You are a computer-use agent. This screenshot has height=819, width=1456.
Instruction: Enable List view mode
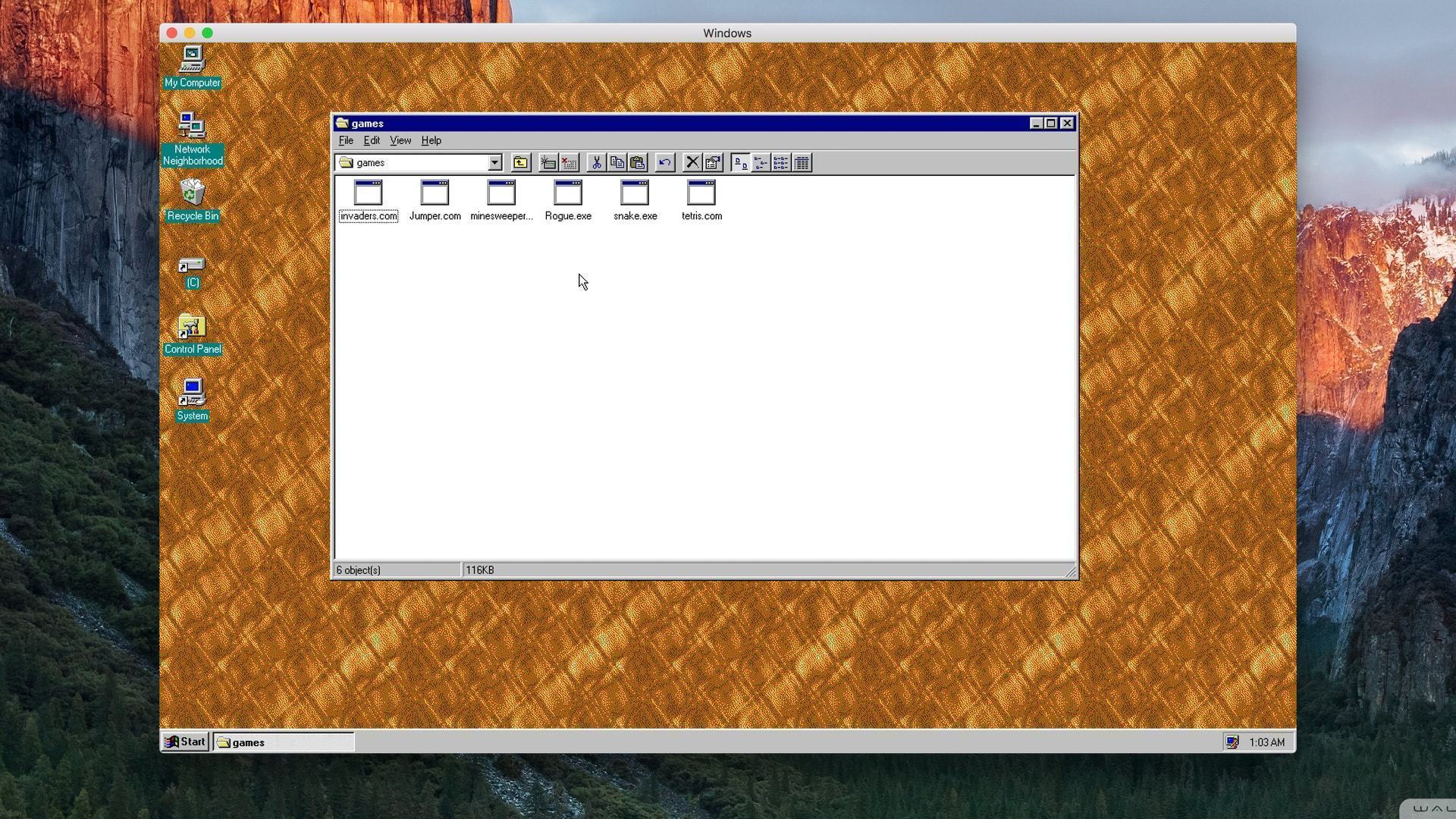point(781,162)
